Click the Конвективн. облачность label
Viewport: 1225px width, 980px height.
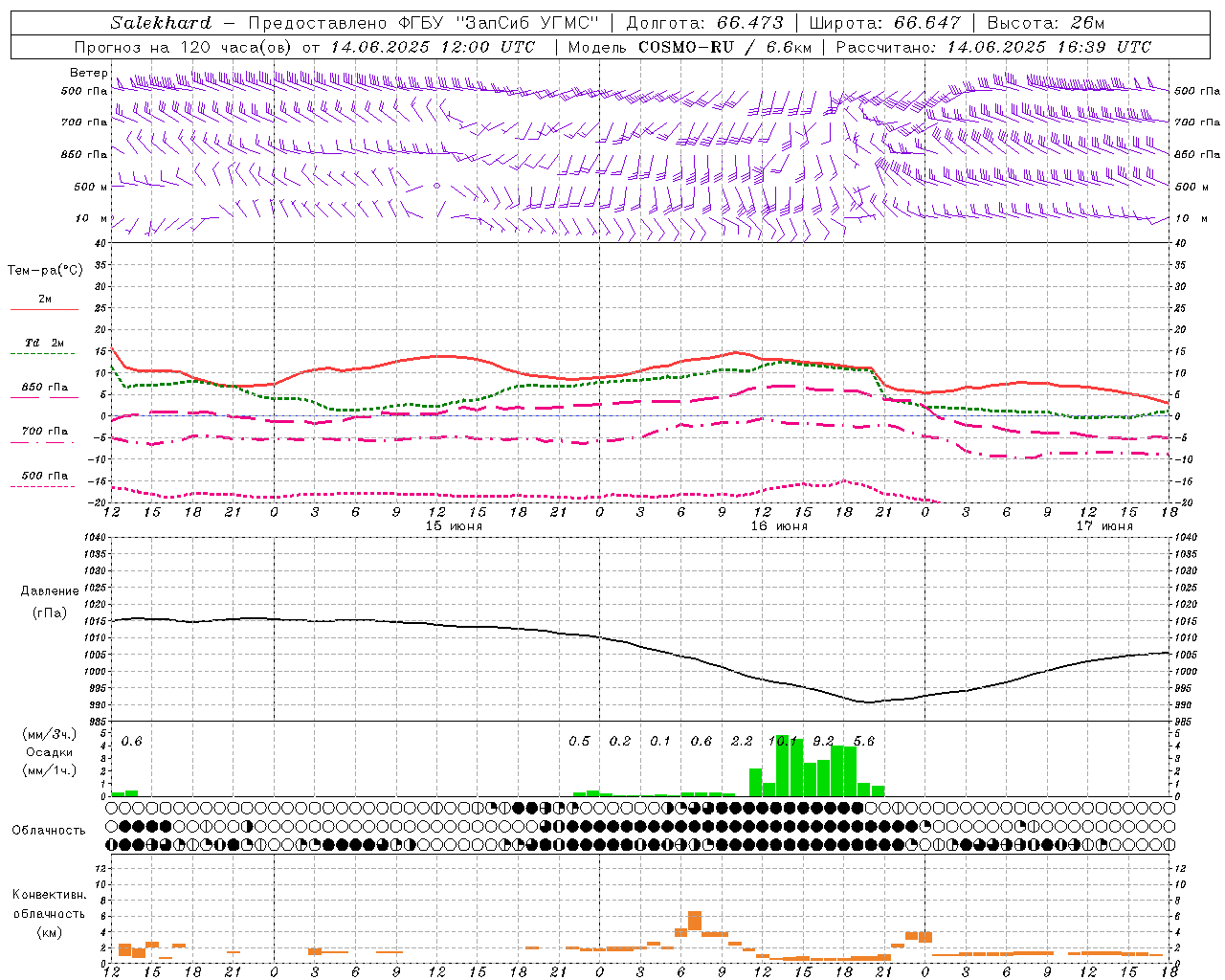49,904
